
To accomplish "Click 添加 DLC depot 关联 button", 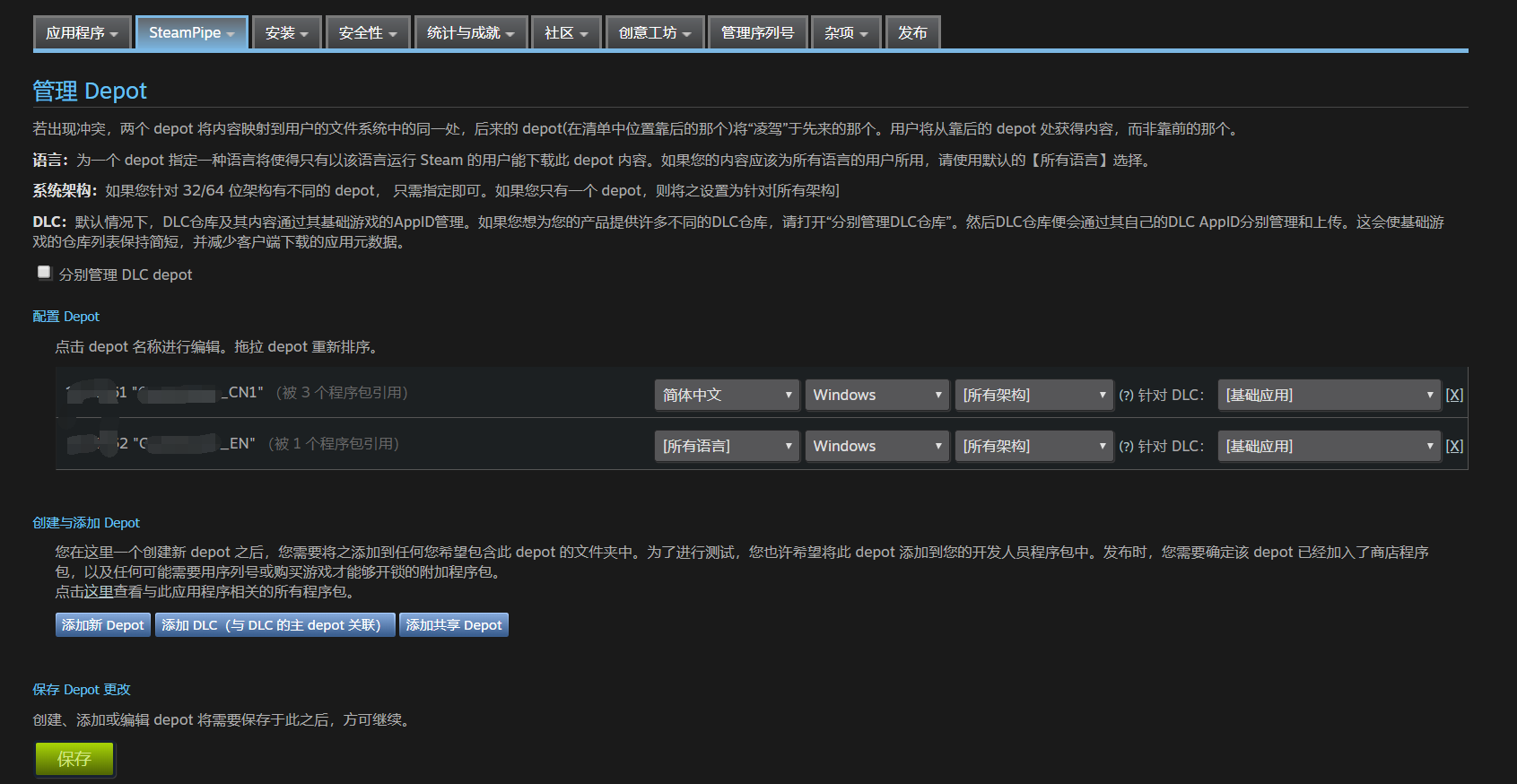I will (x=275, y=625).
